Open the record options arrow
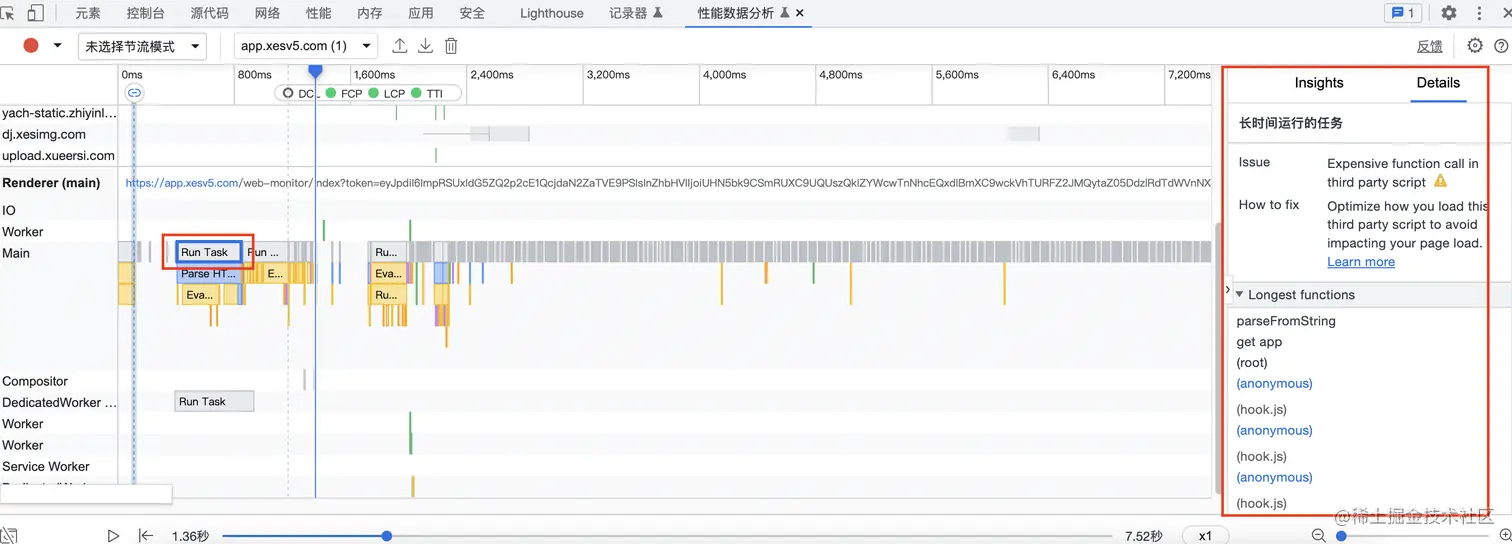This screenshot has width=1512, height=544. pos(57,46)
